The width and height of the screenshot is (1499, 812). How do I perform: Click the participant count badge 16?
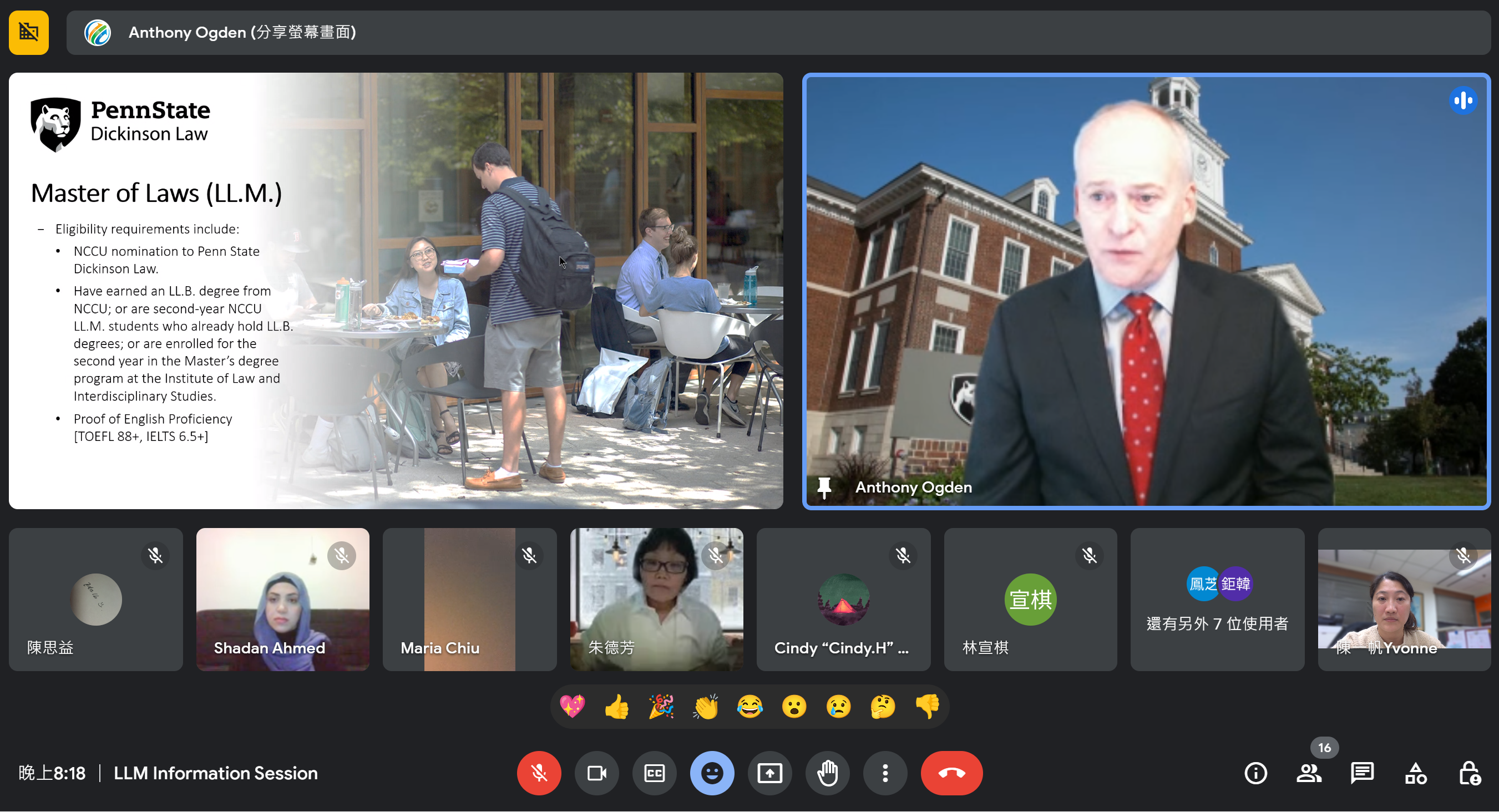pyautogui.click(x=1324, y=748)
